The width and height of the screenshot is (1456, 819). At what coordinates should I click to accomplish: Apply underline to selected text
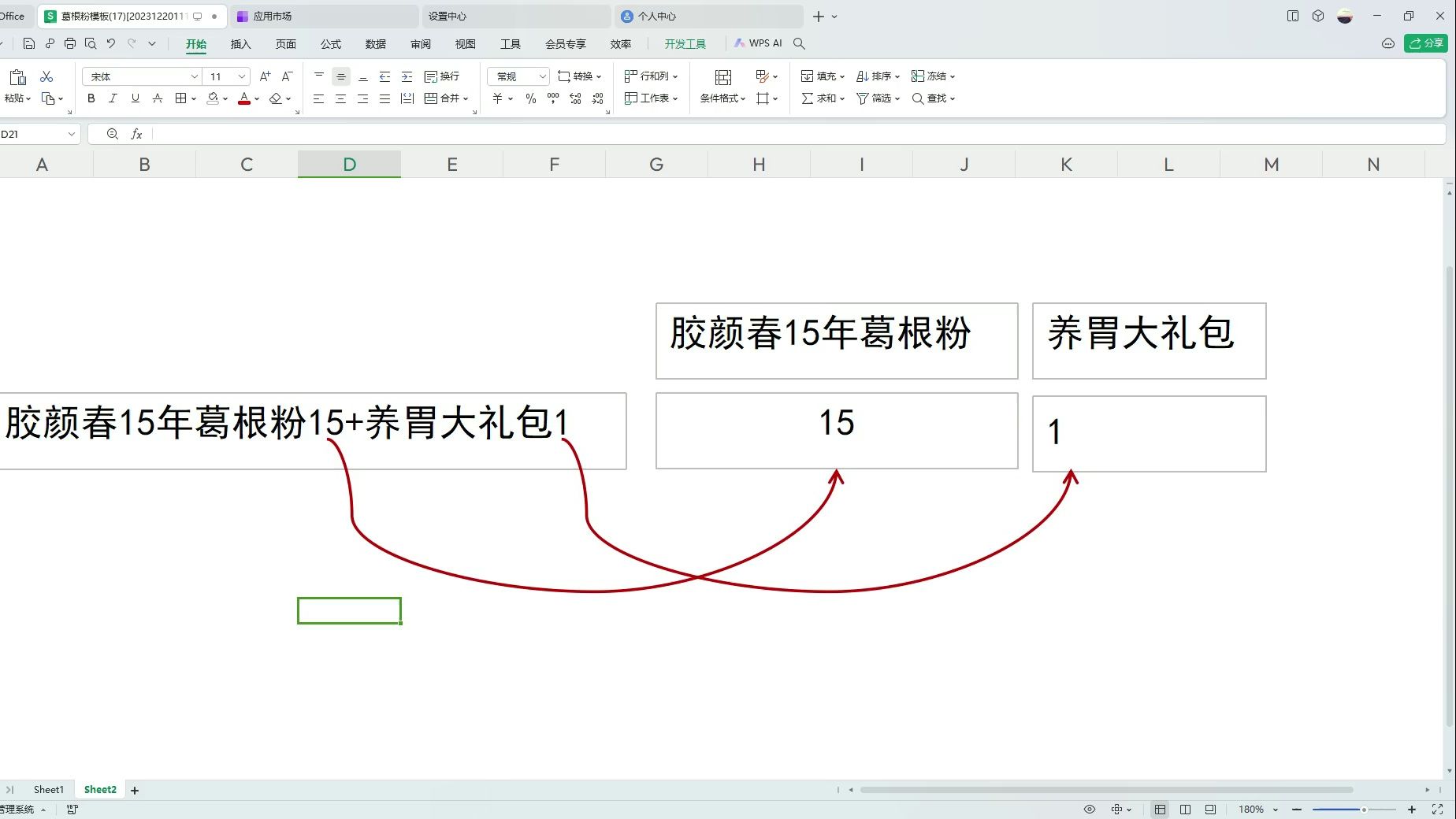[135, 98]
